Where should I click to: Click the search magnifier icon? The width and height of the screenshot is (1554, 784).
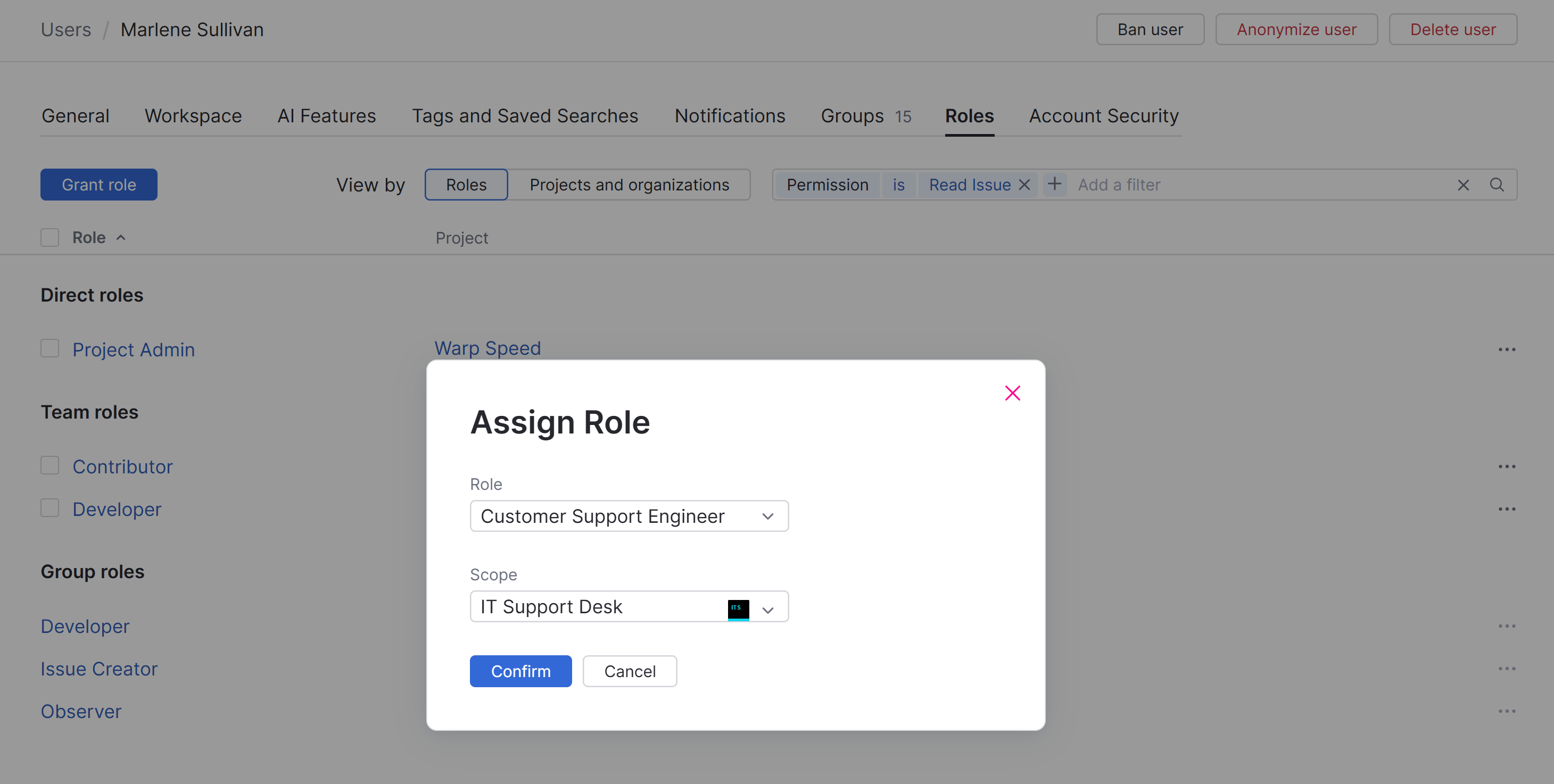(1497, 185)
